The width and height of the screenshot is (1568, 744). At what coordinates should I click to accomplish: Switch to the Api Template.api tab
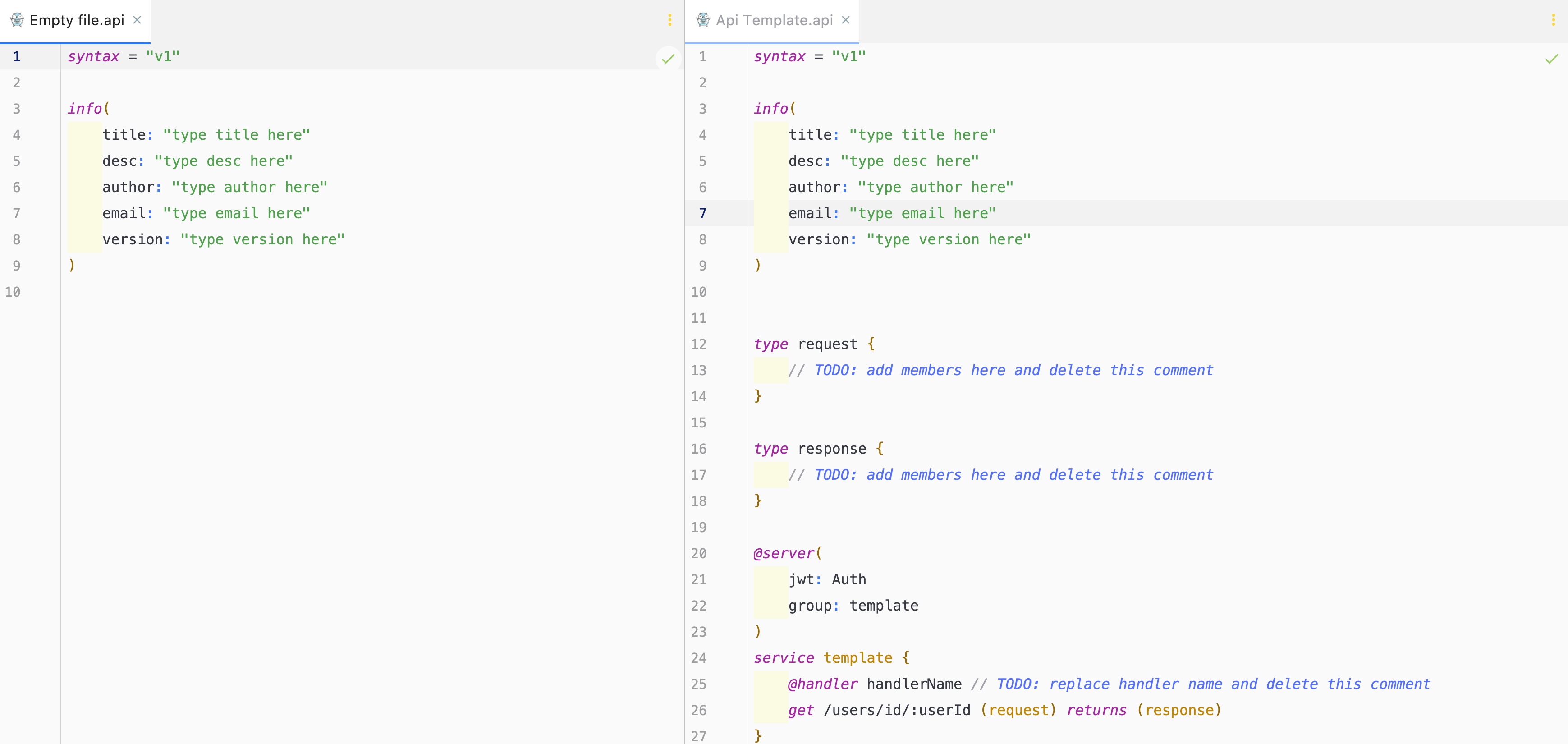774,20
